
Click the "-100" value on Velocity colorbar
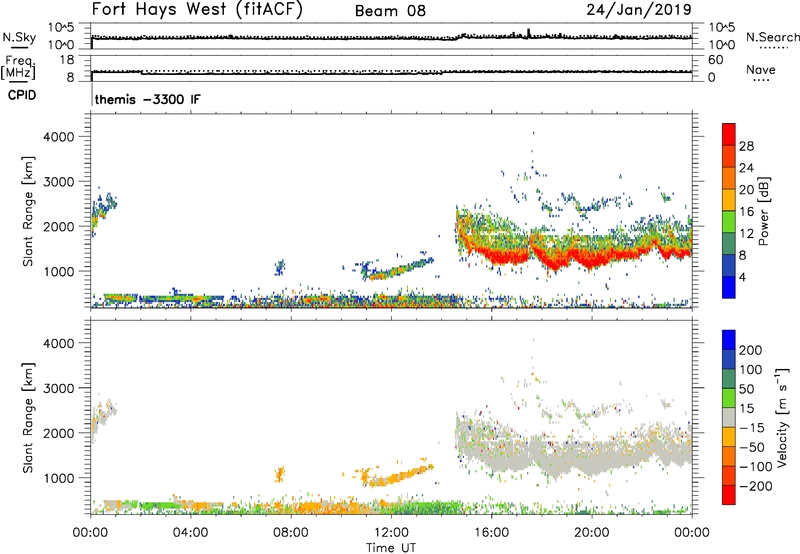click(756, 466)
